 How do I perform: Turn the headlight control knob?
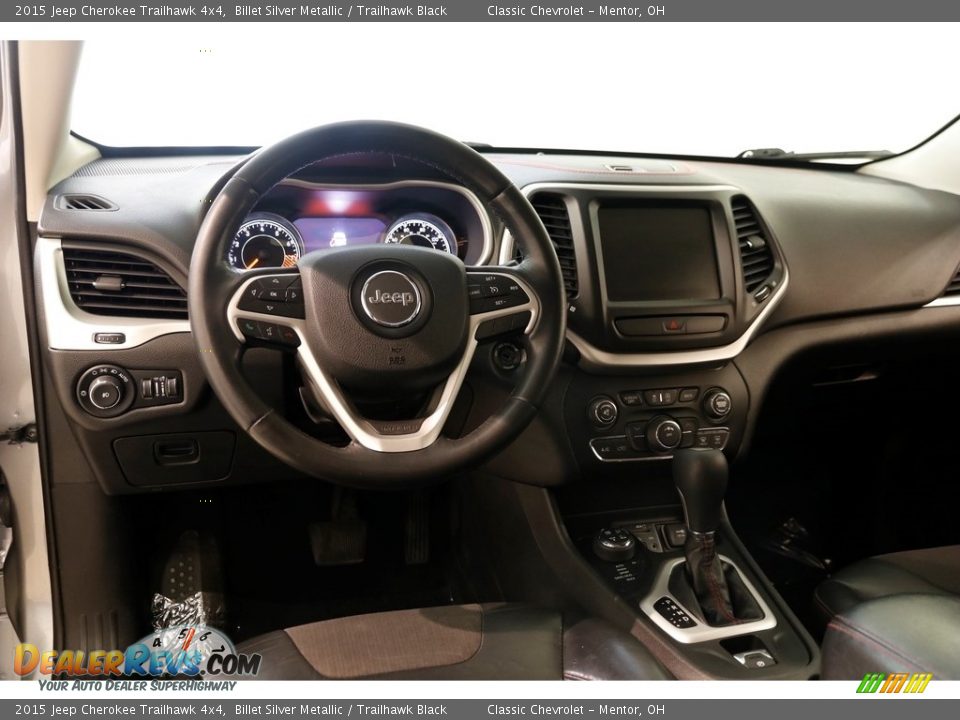tap(104, 390)
